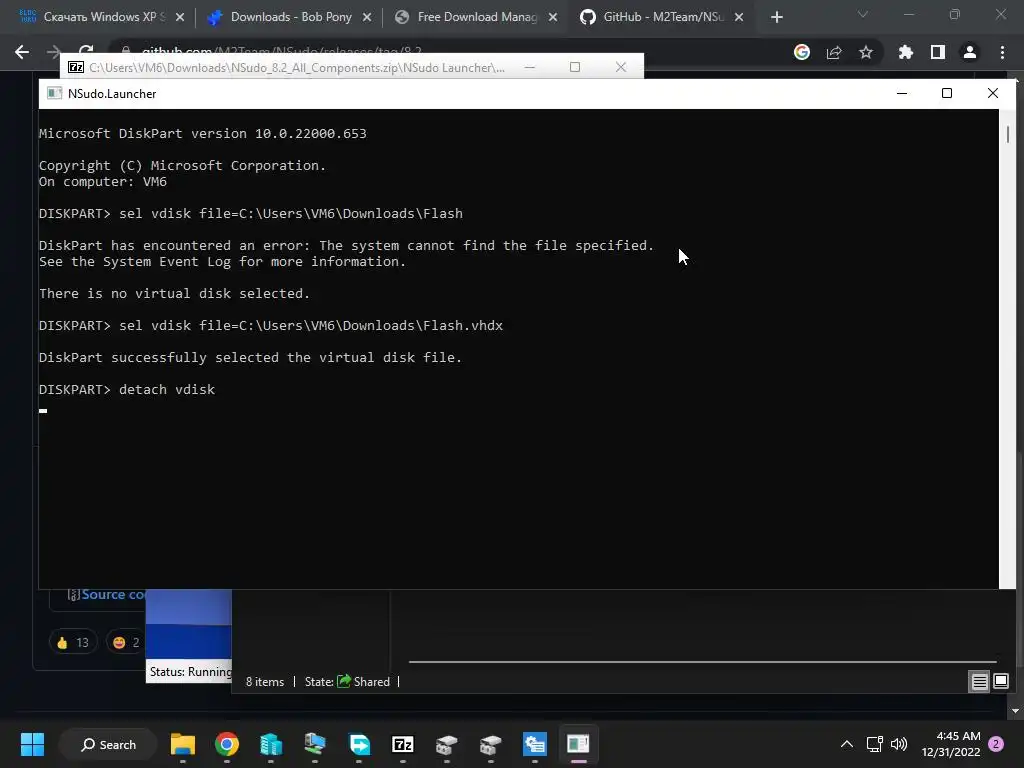
Task: Close the NSudo.Launcher console window
Action: tap(993, 93)
